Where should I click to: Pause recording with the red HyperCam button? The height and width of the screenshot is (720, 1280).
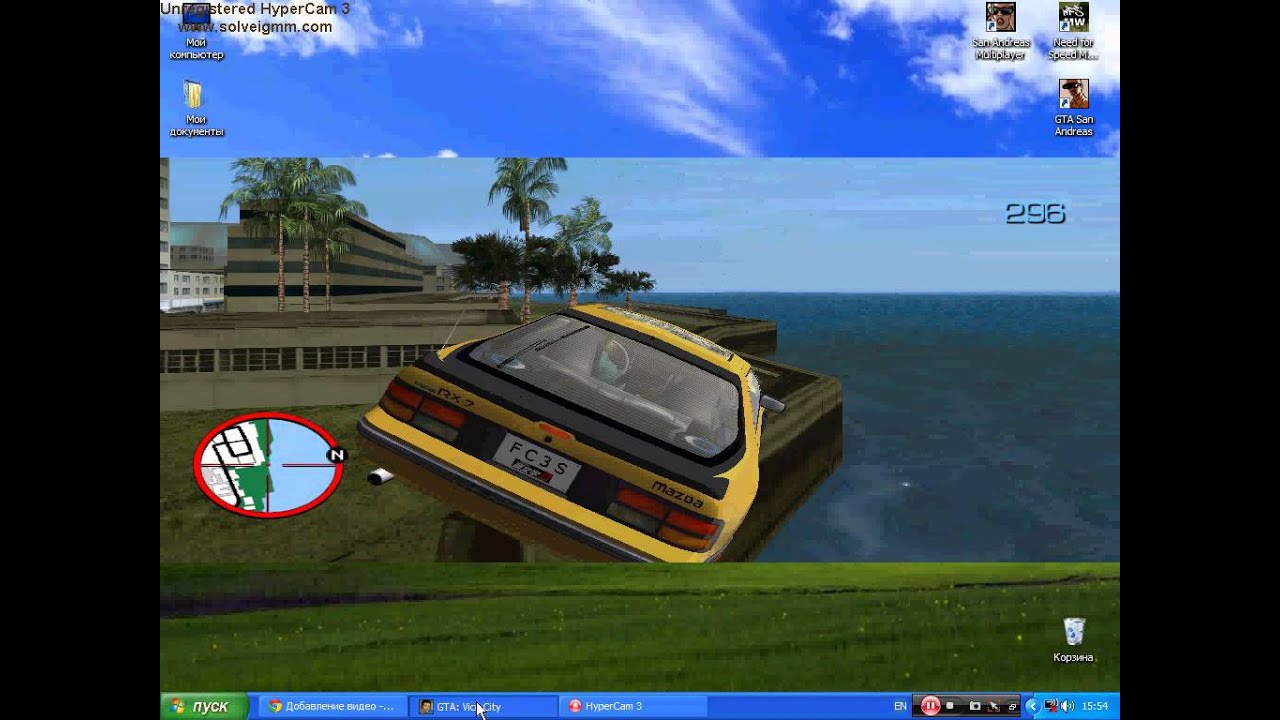coord(931,706)
